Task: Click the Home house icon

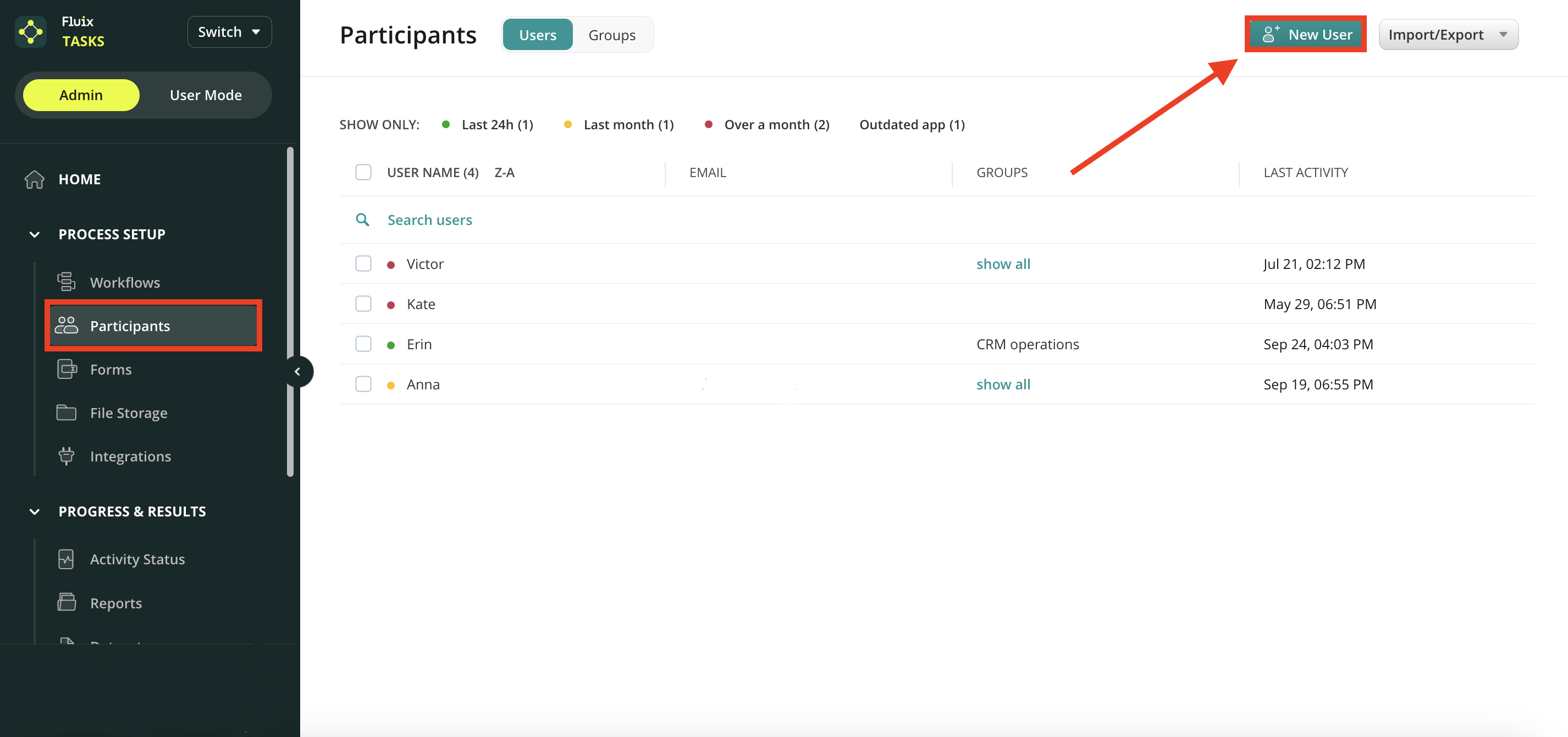Action: (34, 179)
